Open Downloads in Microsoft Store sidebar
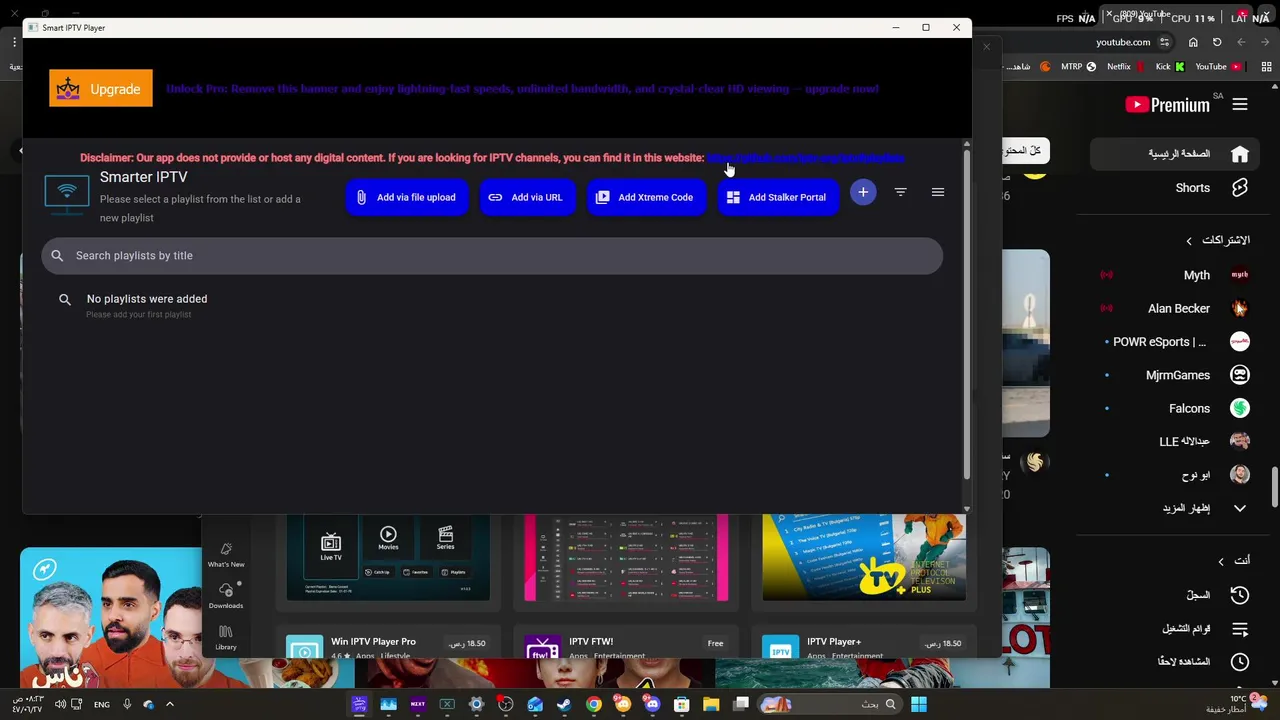The width and height of the screenshot is (1280, 720). [x=226, y=596]
